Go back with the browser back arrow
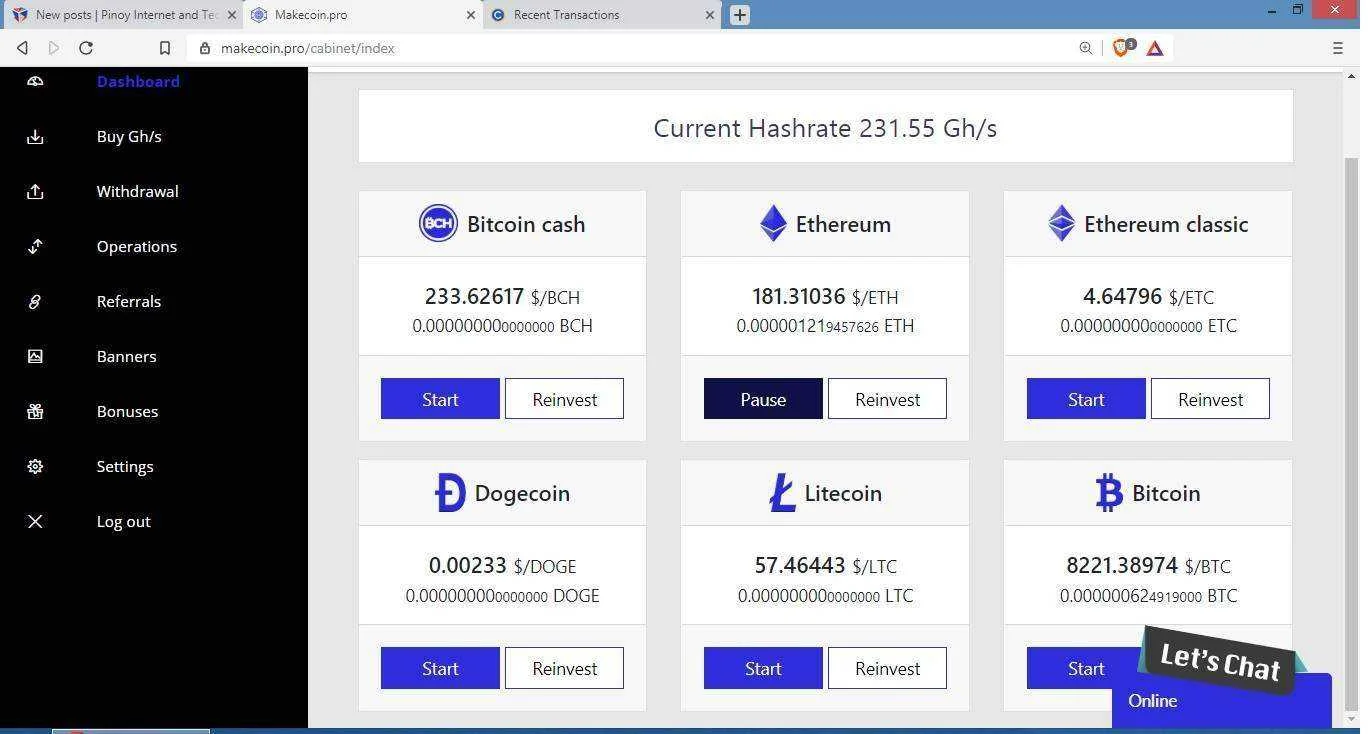Viewport: 1368px width, 734px height. [22, 48]
